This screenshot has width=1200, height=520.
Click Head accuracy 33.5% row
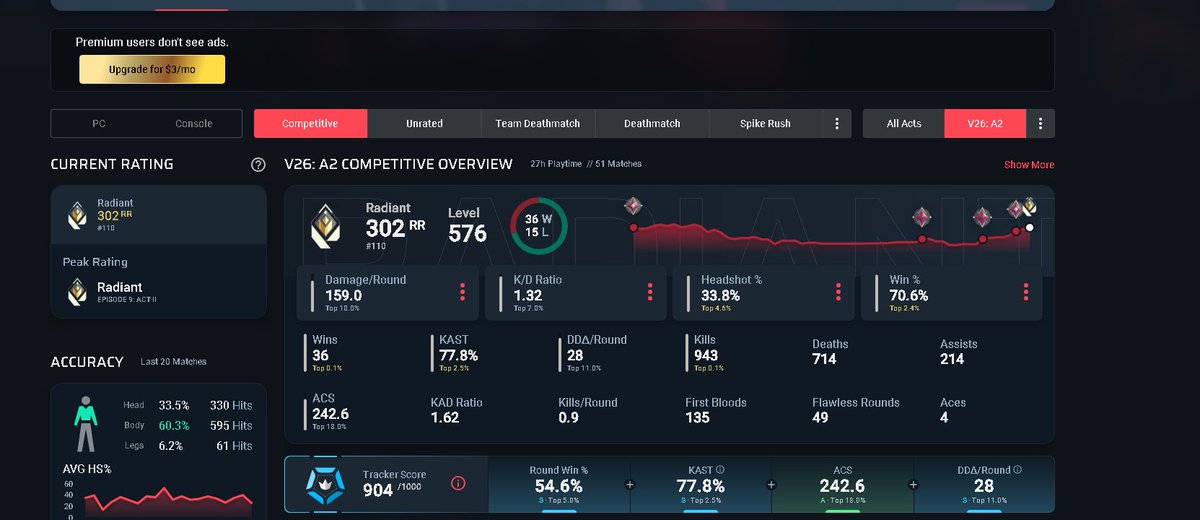coord(188,405)
